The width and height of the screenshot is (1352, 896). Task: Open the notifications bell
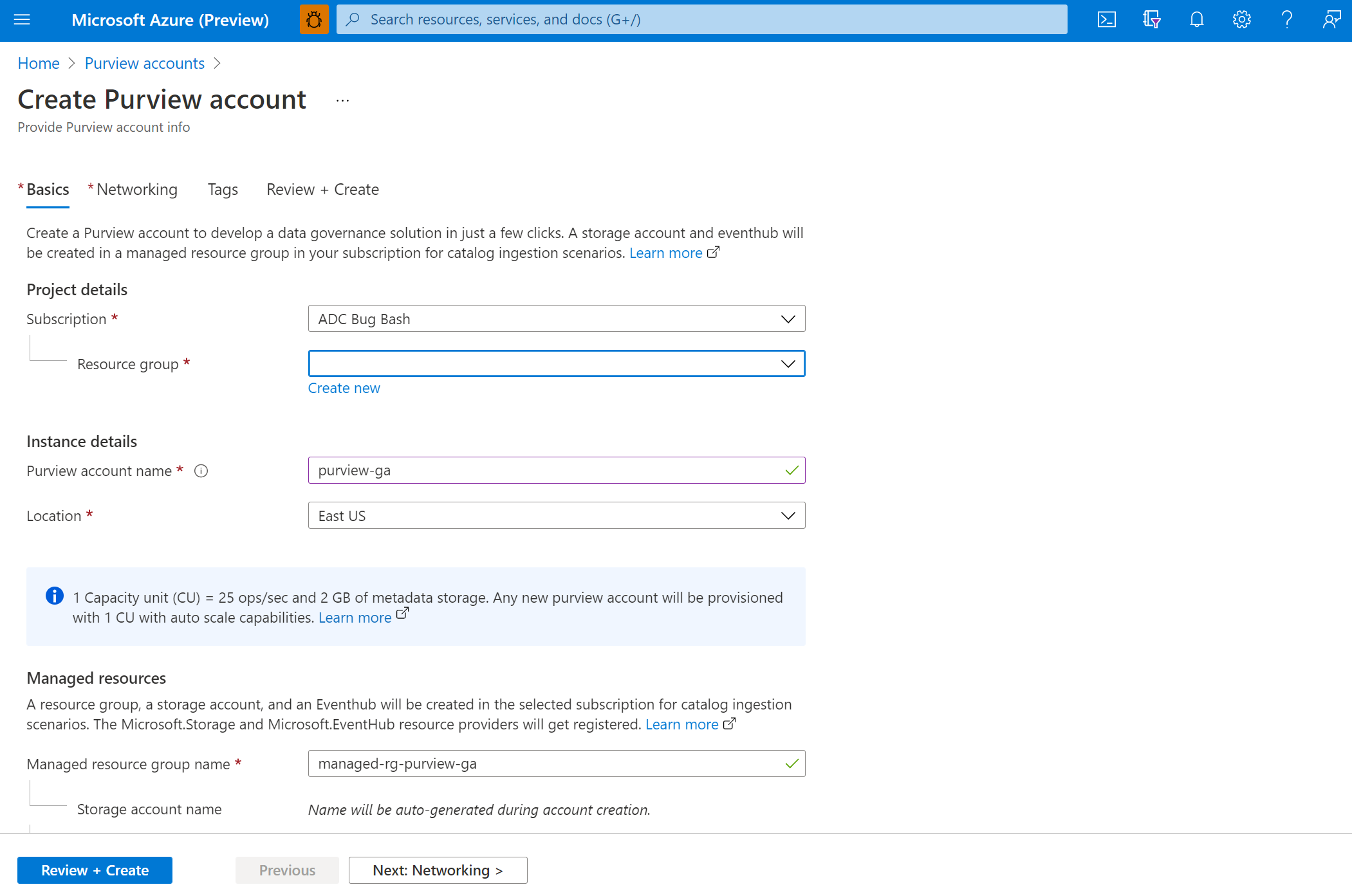[x=1196, y=19]
